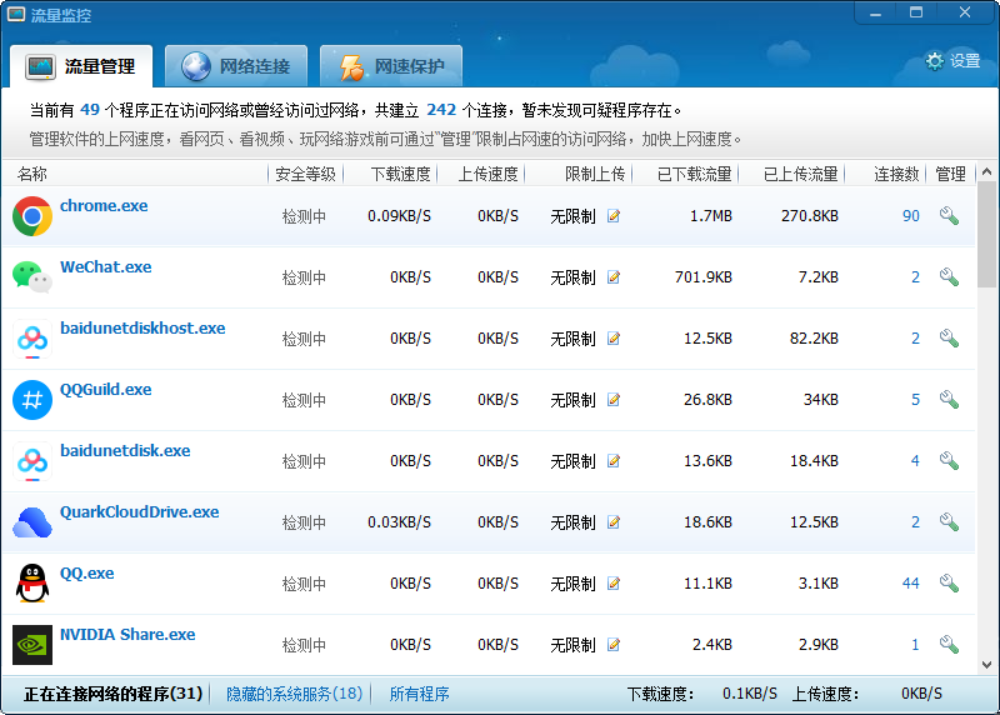1000x715 pixels.
Task: Click the scrollbar down arrow
Action: pos(987,664)
